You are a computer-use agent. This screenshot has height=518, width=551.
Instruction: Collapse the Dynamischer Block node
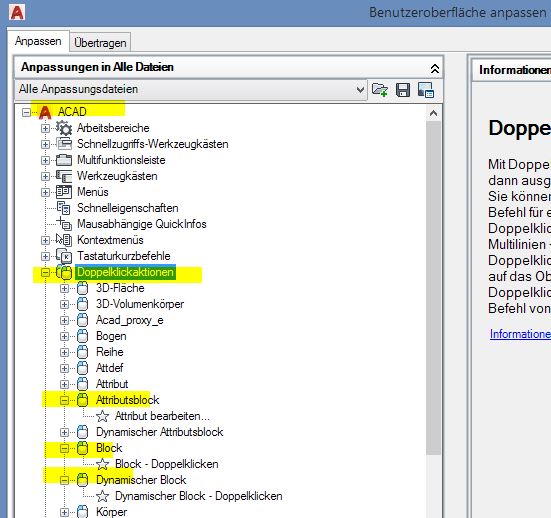pyautogui.click(x=64, y=480)
